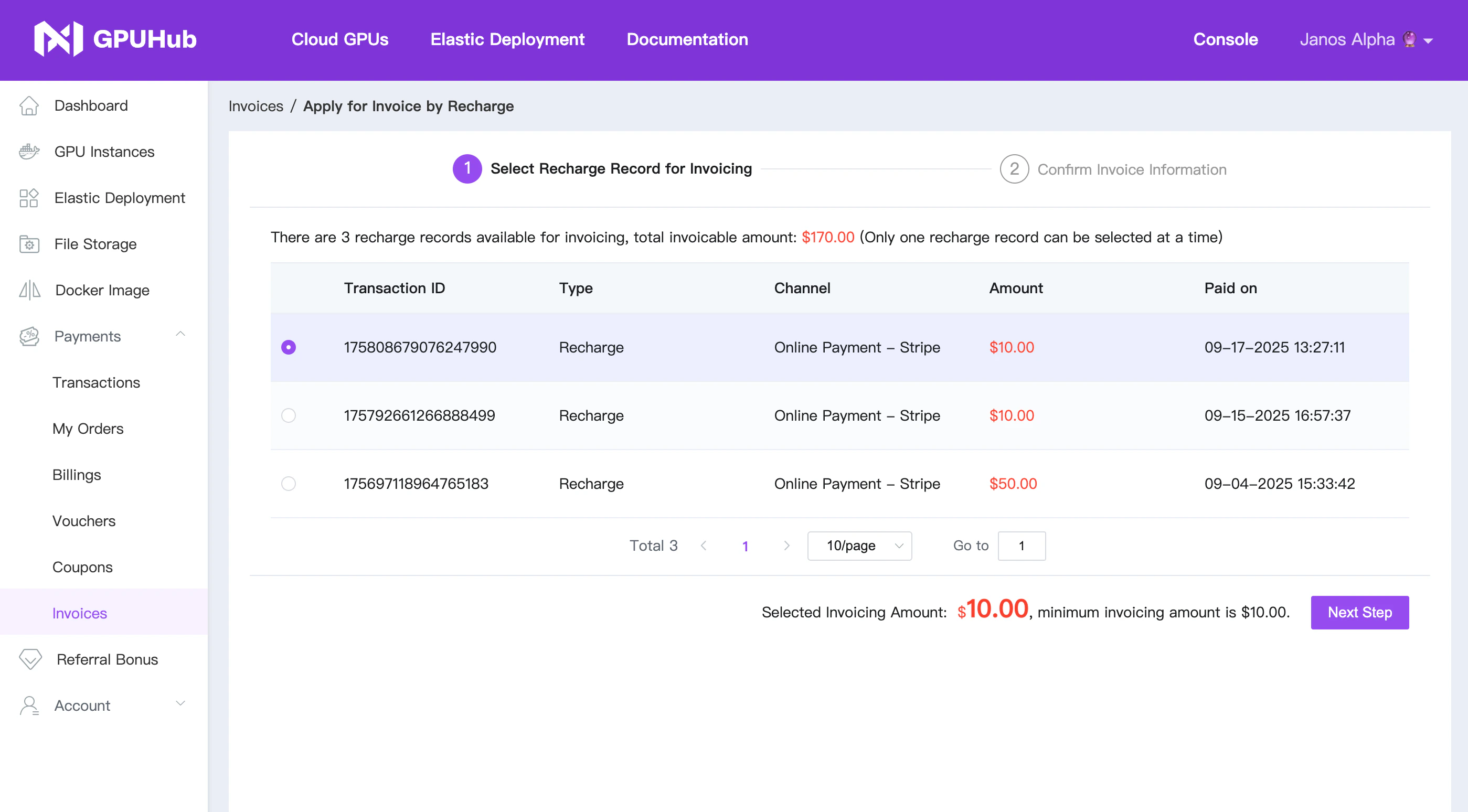Click the Next Step button
Viewport: 1468px width, 812px height.
coord(1359,613)
